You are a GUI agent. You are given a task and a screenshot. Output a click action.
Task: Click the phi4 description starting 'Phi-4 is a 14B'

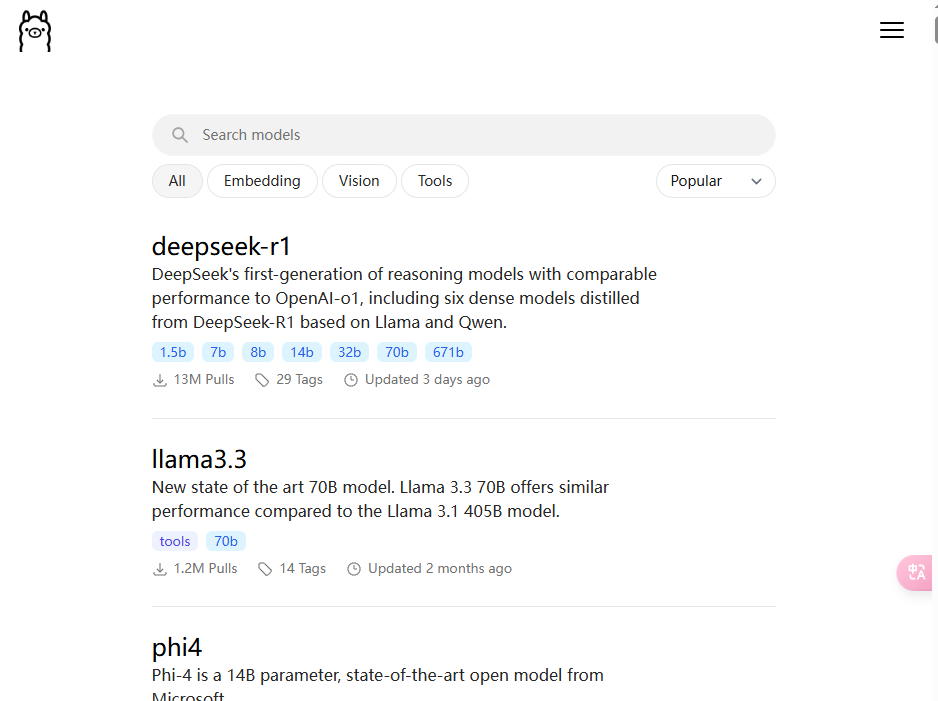click(x=377, y=687)
